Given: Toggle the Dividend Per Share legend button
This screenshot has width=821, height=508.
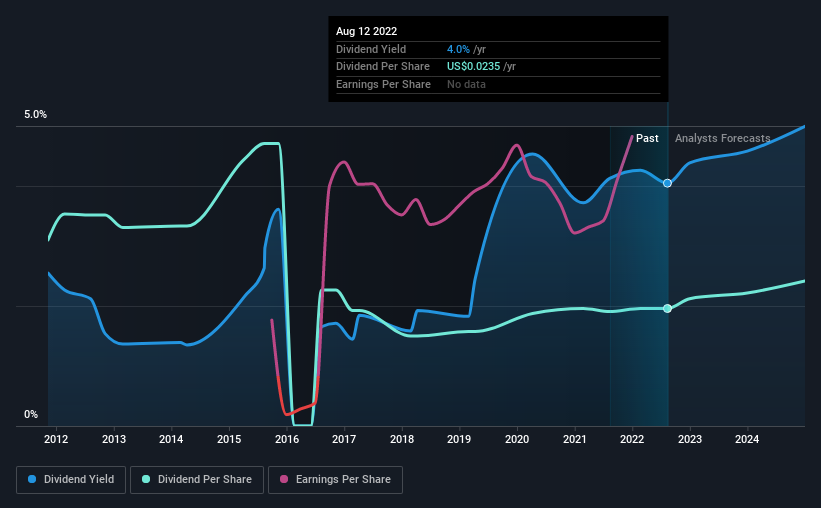Looking at the screenshot, I should coord(197,480).
